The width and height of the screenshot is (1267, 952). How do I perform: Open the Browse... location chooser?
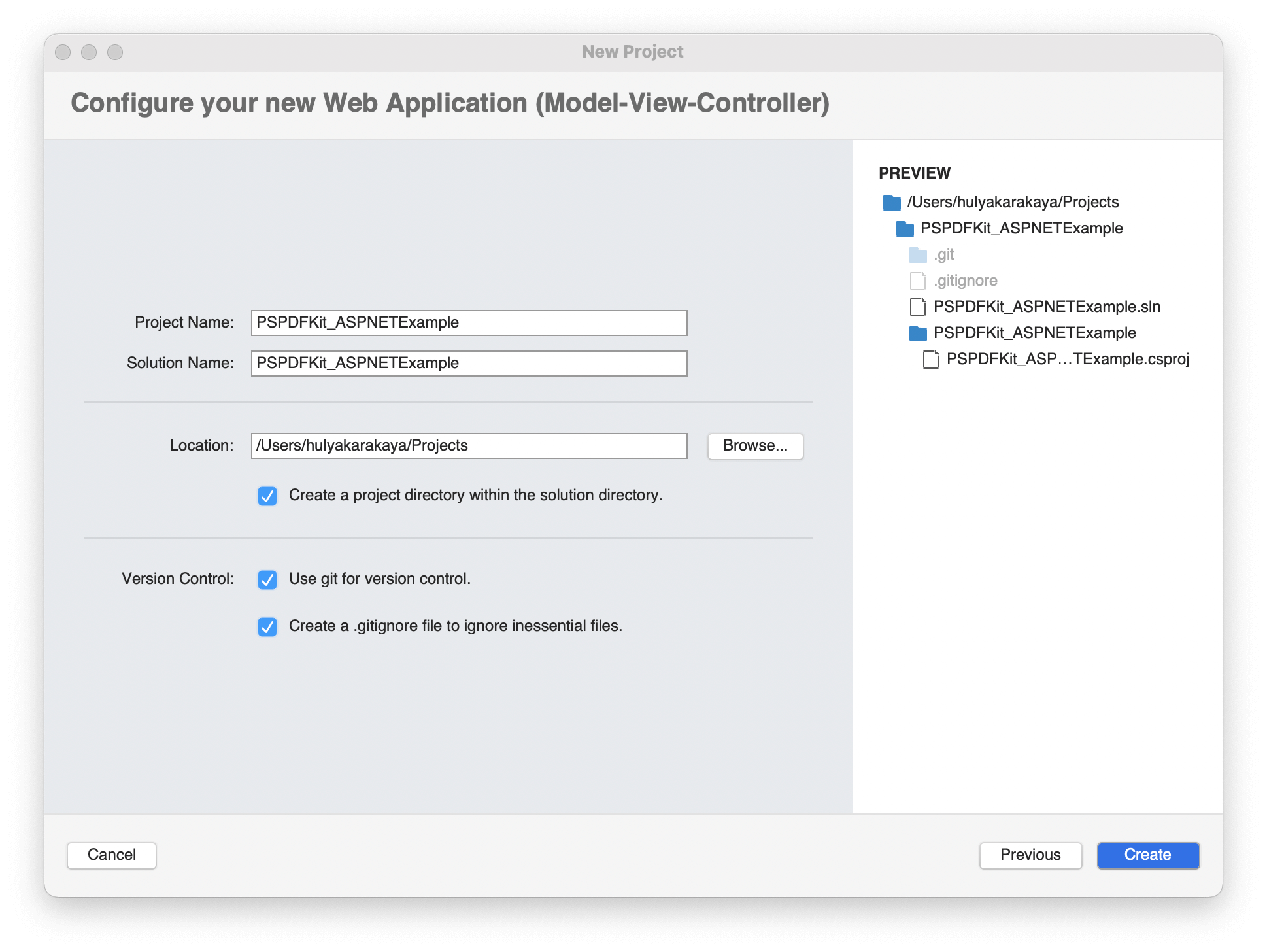click(755, 446)
